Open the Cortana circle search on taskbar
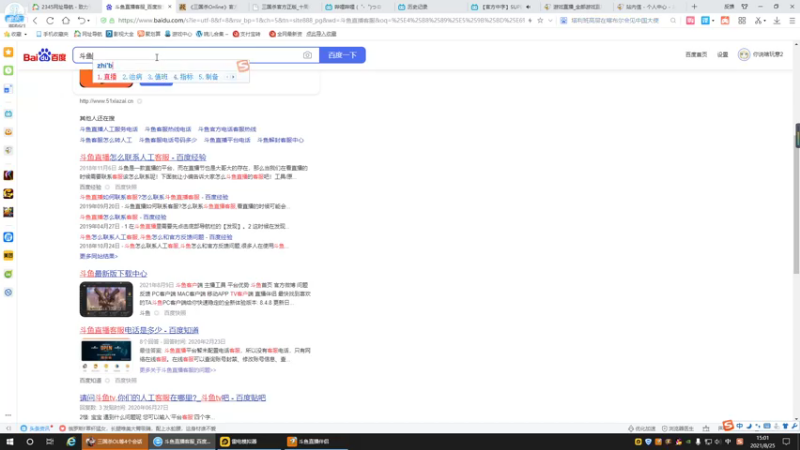 pyautogui.click(x=30, y=441)
